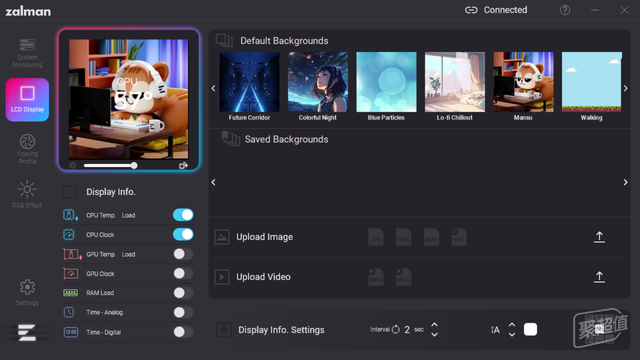Click the Upload Video play icon

coord(222,277)
